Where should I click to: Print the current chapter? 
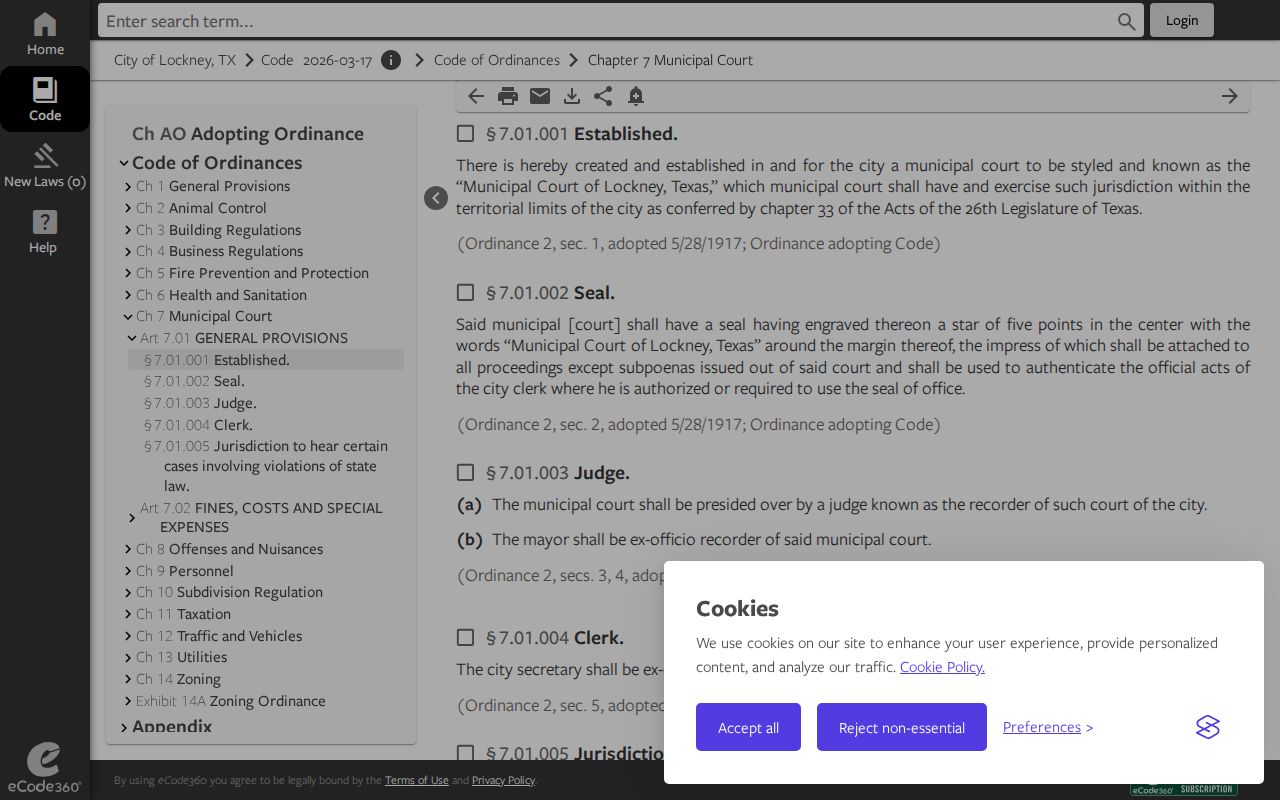(508, 96)
